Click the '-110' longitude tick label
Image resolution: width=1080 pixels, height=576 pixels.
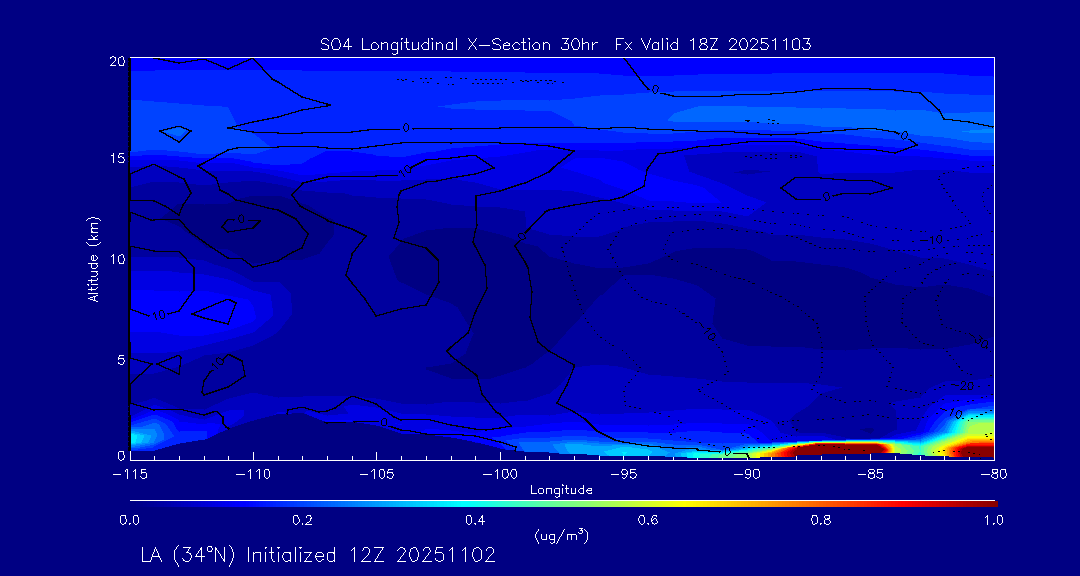point(253,475)
